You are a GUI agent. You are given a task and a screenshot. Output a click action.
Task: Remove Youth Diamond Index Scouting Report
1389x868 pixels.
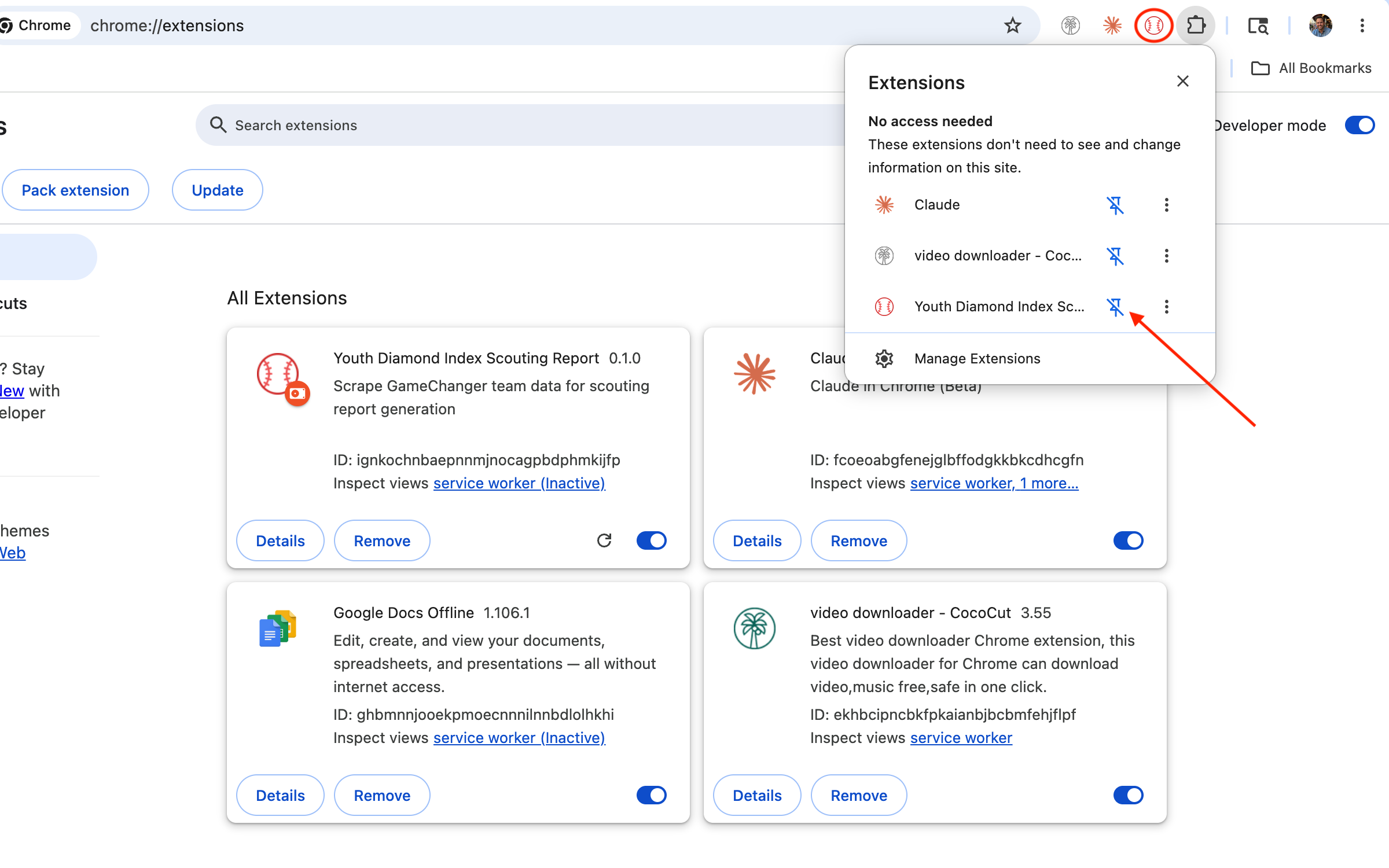[x=382, y=540]
